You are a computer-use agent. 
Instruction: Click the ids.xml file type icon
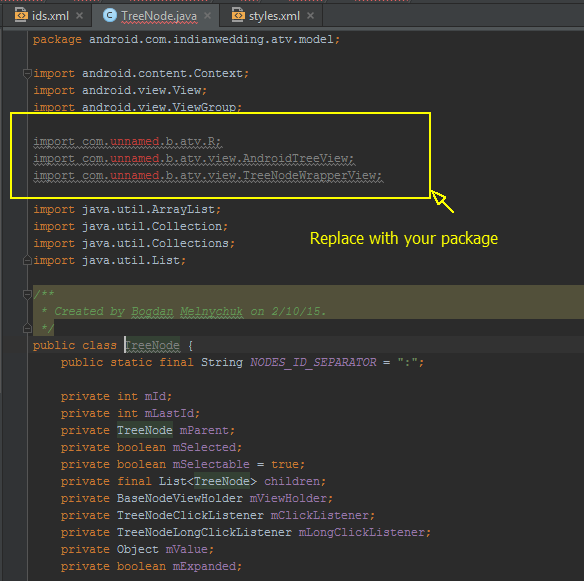pos(21,16)
